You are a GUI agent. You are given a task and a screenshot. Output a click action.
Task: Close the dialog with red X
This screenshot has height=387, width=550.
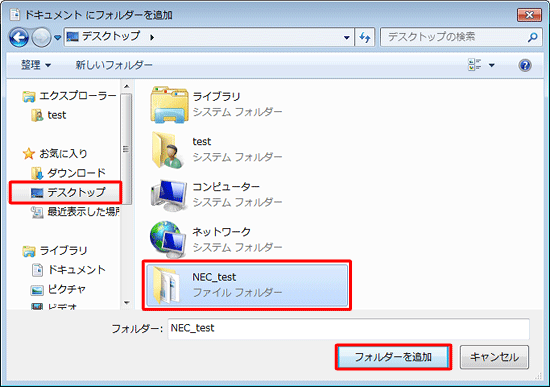point(529,15)
